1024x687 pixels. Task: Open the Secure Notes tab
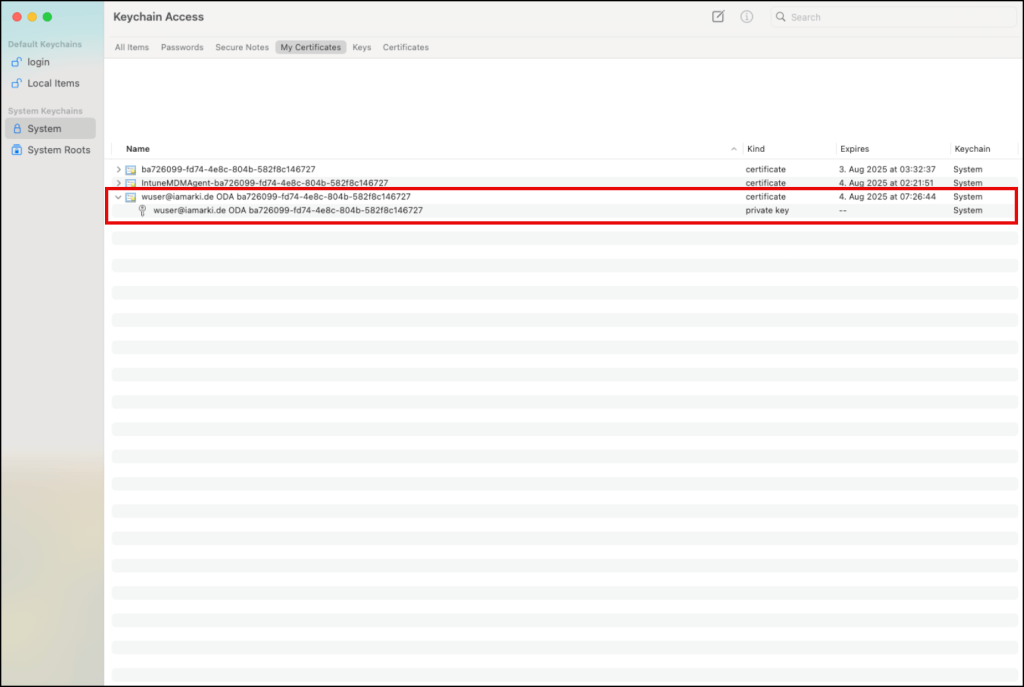click(242, 47)
